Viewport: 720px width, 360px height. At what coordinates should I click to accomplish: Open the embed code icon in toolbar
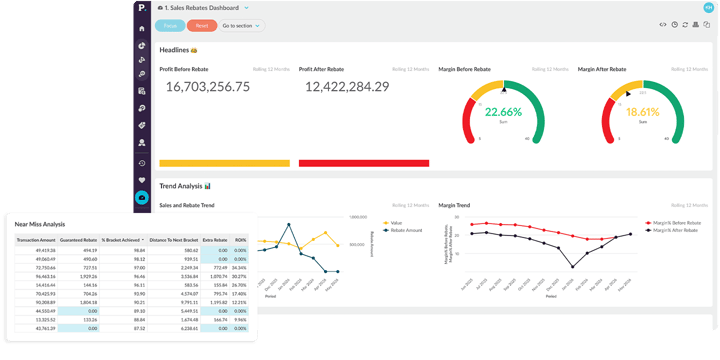point(663,25)
